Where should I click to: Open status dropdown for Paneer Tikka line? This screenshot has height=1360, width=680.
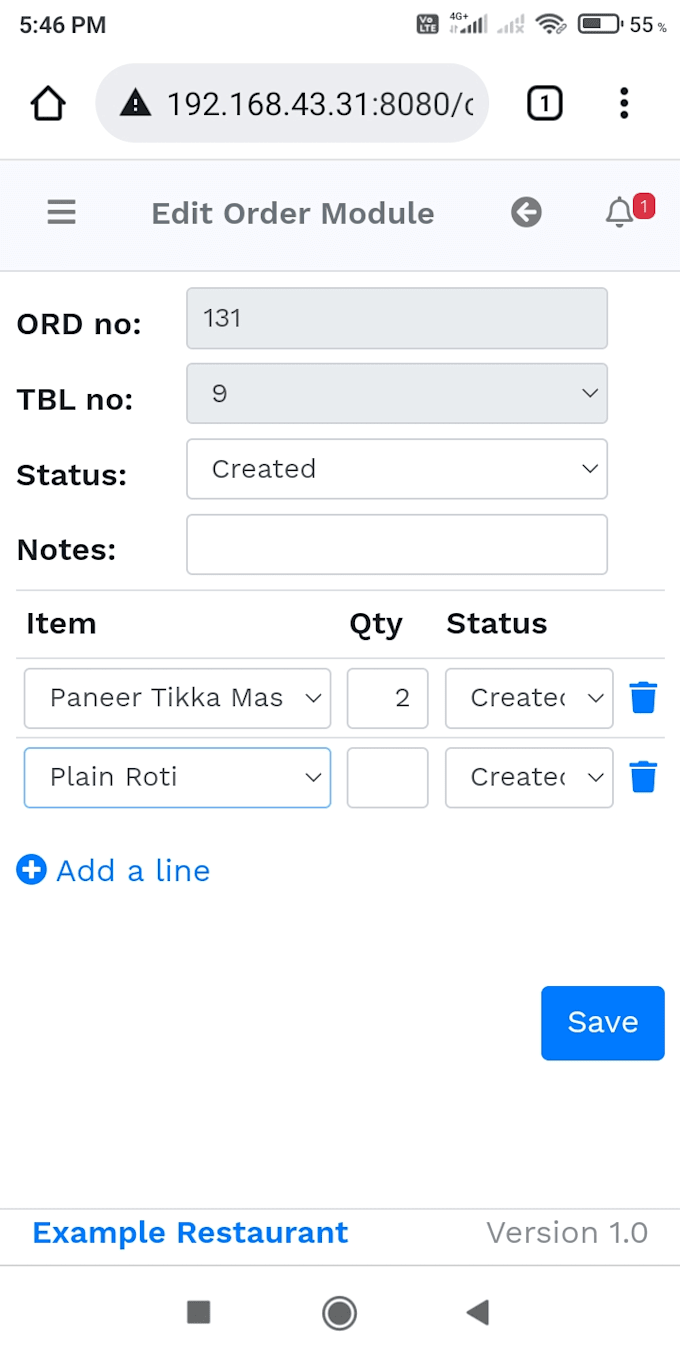tap(529, 698)
